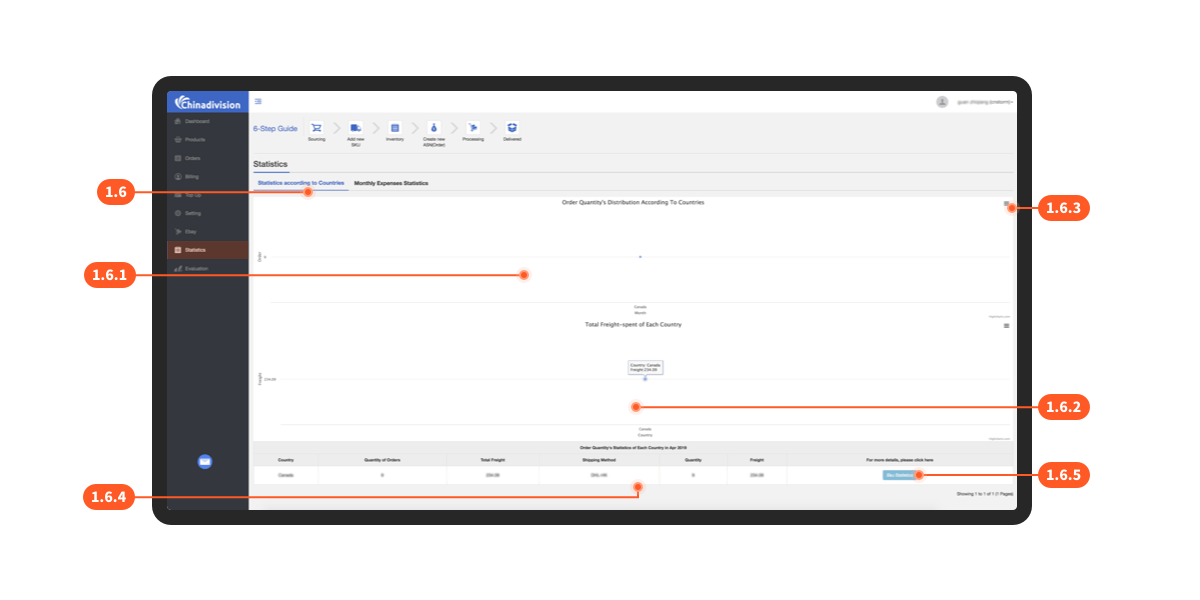Open Orders in the sidebar
Viewport: 1200px width, 600px height.
point(207,158)
